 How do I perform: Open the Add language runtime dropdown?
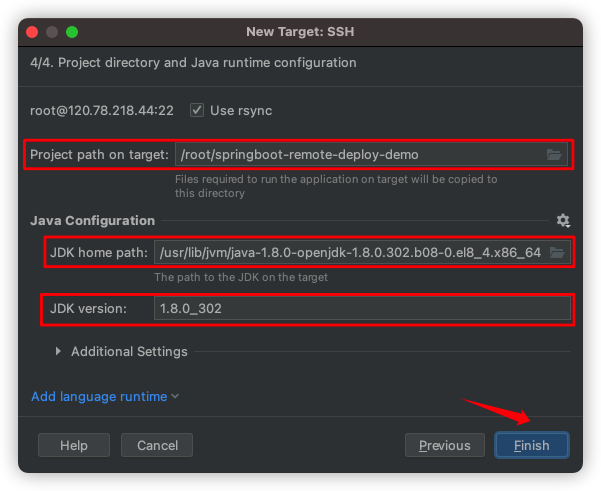(x=105, y=397)
